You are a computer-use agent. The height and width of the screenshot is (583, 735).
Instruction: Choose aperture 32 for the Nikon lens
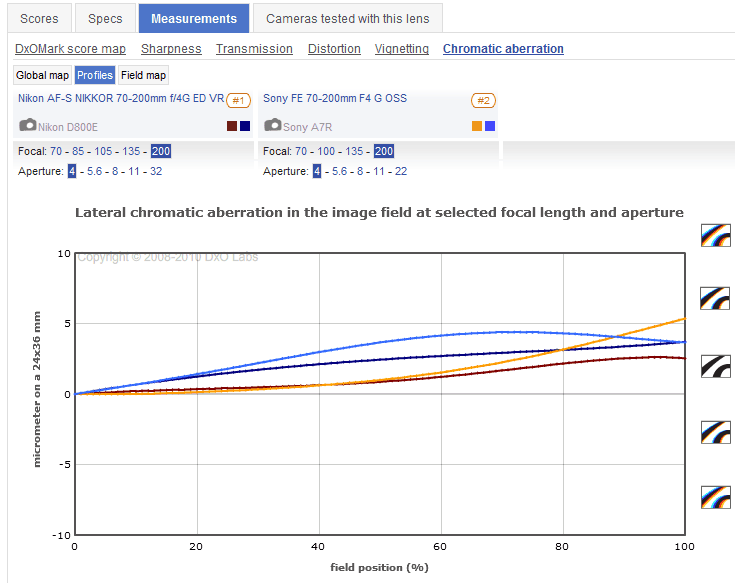[155, 171]
